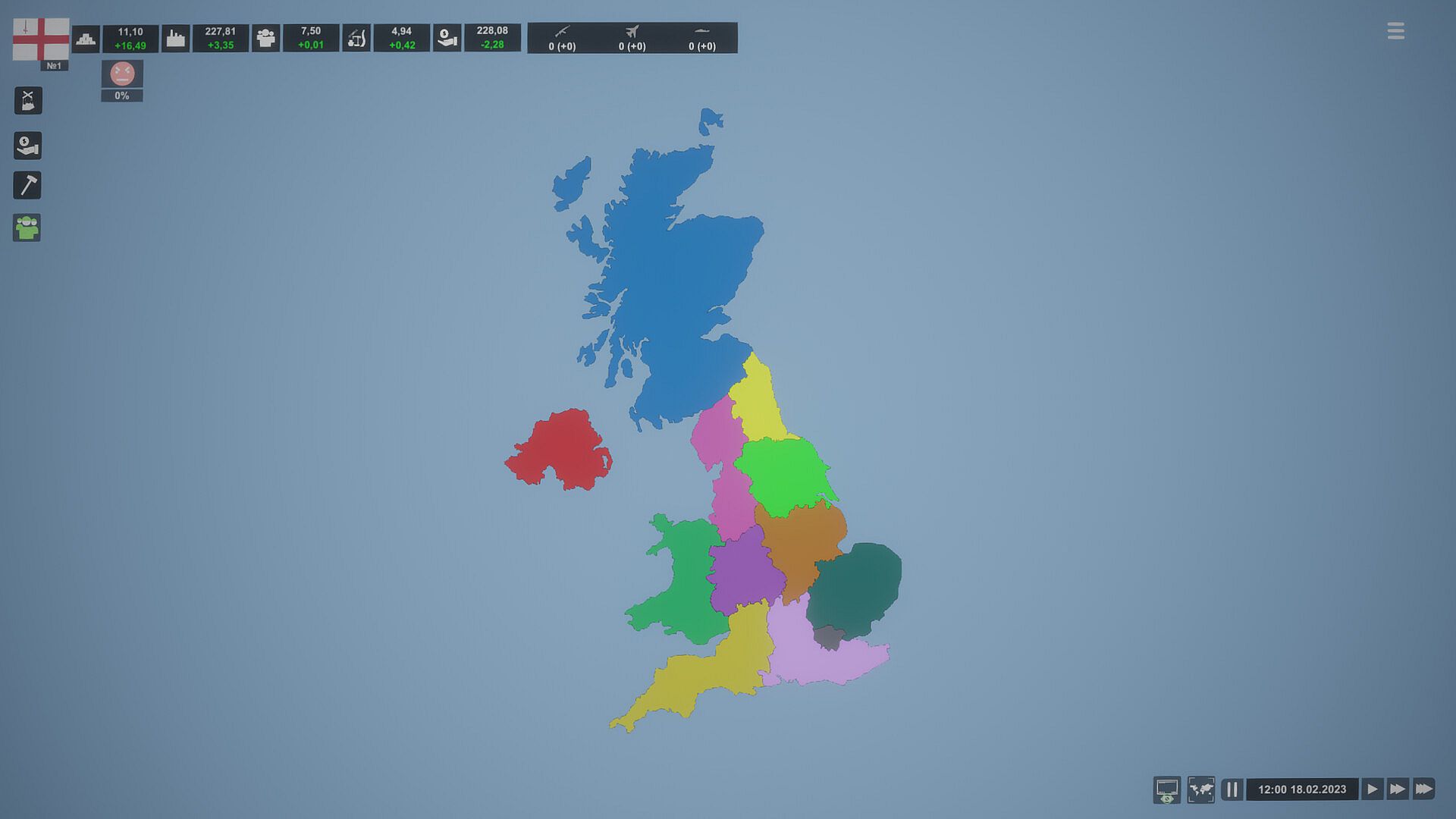The height and width of the screenshot is (819, 1456).
Task: Pause the game time
Action: [1232, 789]
